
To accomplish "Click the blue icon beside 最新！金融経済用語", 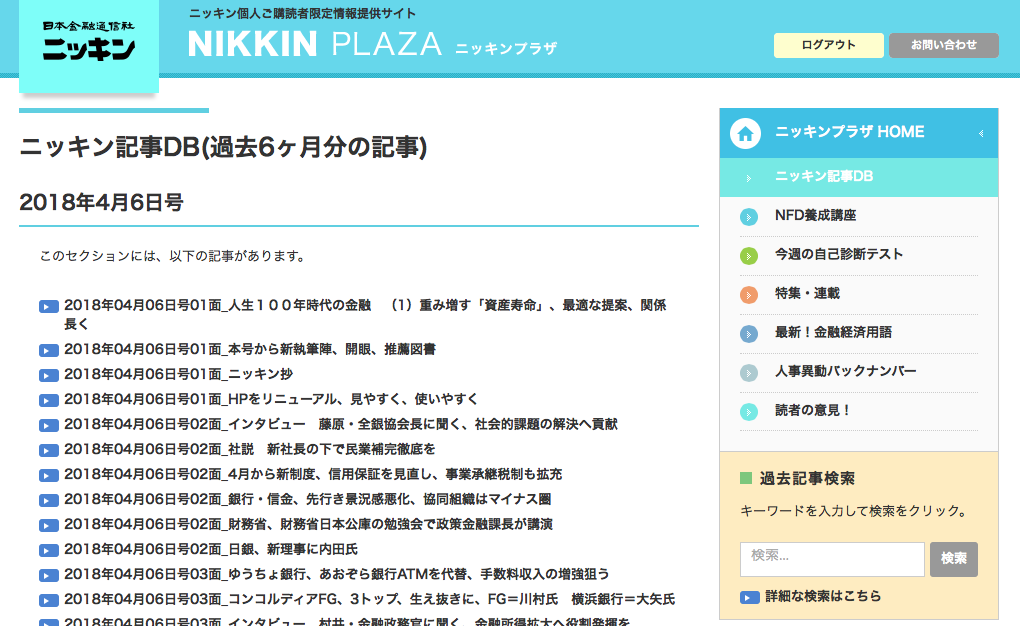I will pos(749,334).
